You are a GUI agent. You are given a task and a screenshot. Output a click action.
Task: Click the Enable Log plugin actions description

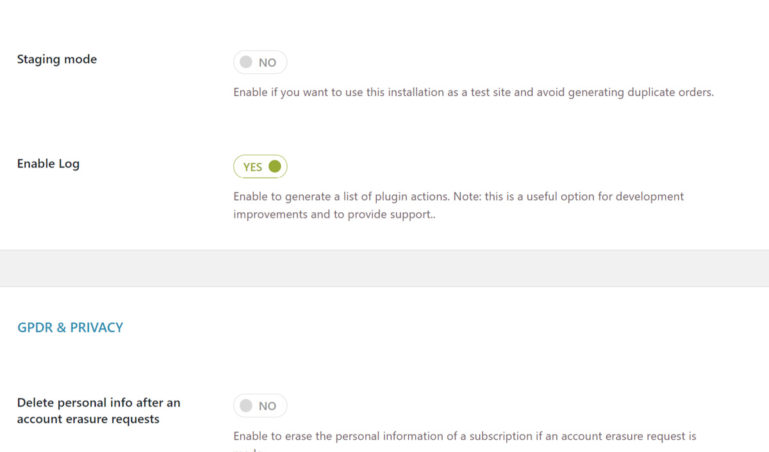pyautogui.click(x=458, y=197)
